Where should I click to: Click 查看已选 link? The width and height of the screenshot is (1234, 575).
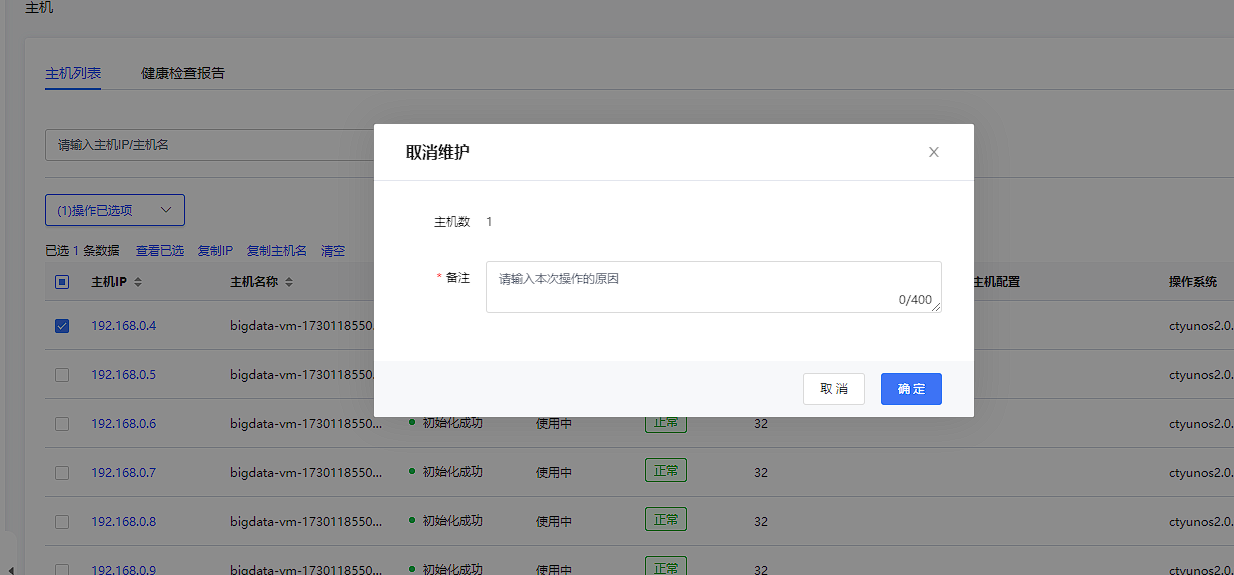click(x=160, y=251)
